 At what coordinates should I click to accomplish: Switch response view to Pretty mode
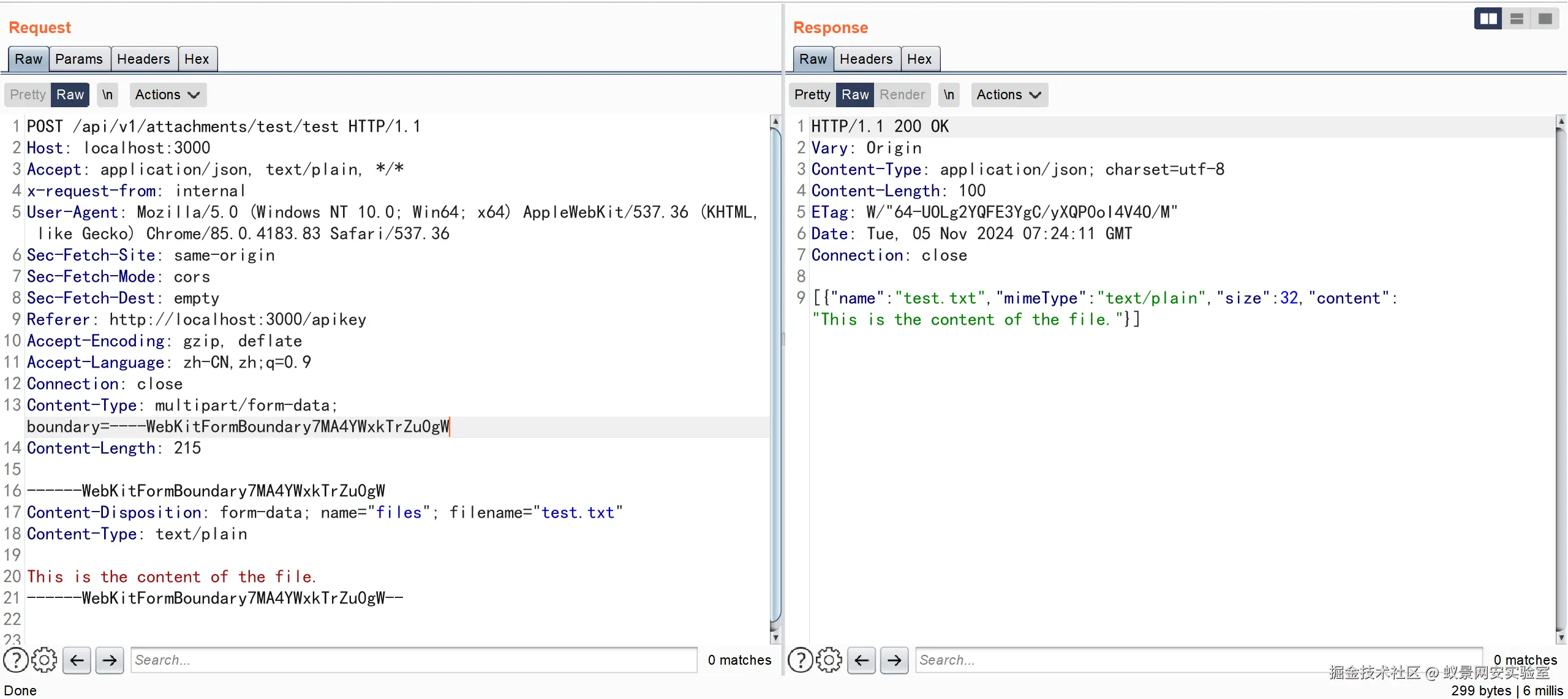tap(812, 94)
